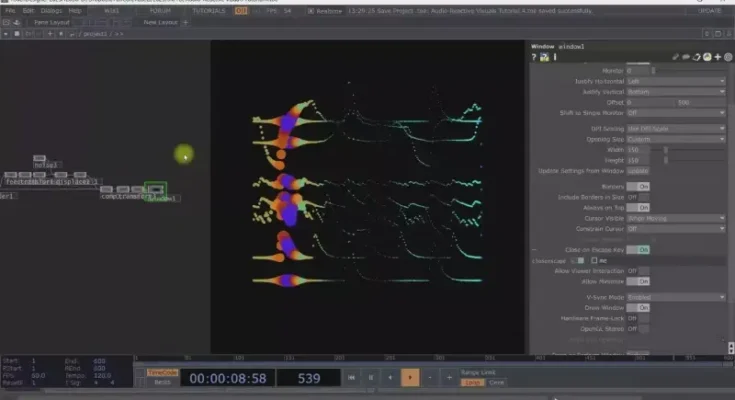Viewport: 735px width, 400px height.
Task: Select the window1 node in network editor
Action: (x=155, y=189)
